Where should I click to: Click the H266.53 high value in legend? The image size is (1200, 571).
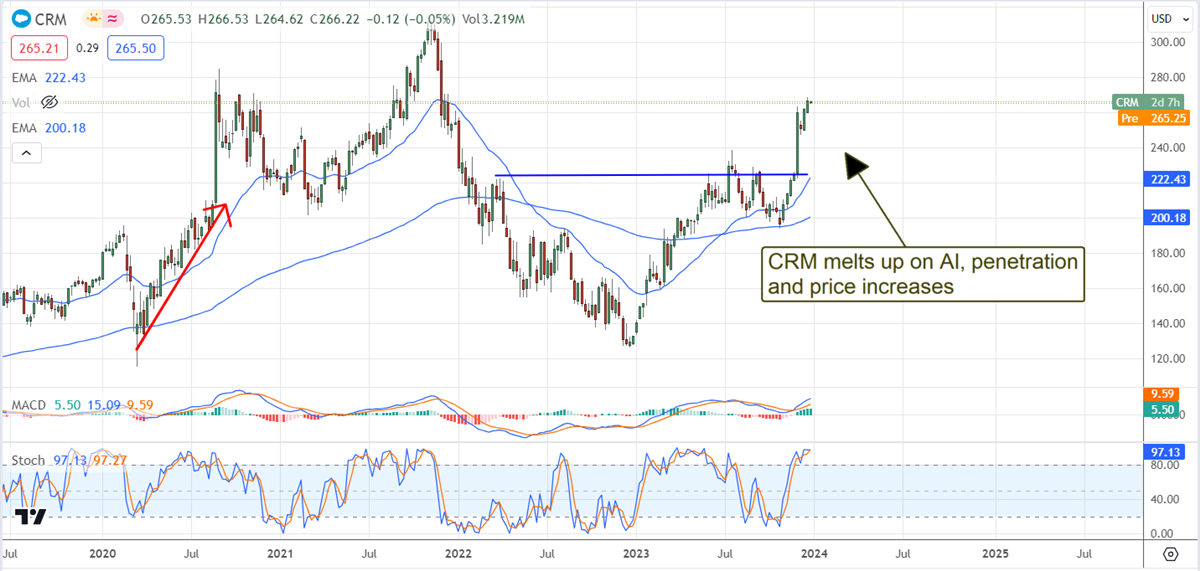(222, 19)
